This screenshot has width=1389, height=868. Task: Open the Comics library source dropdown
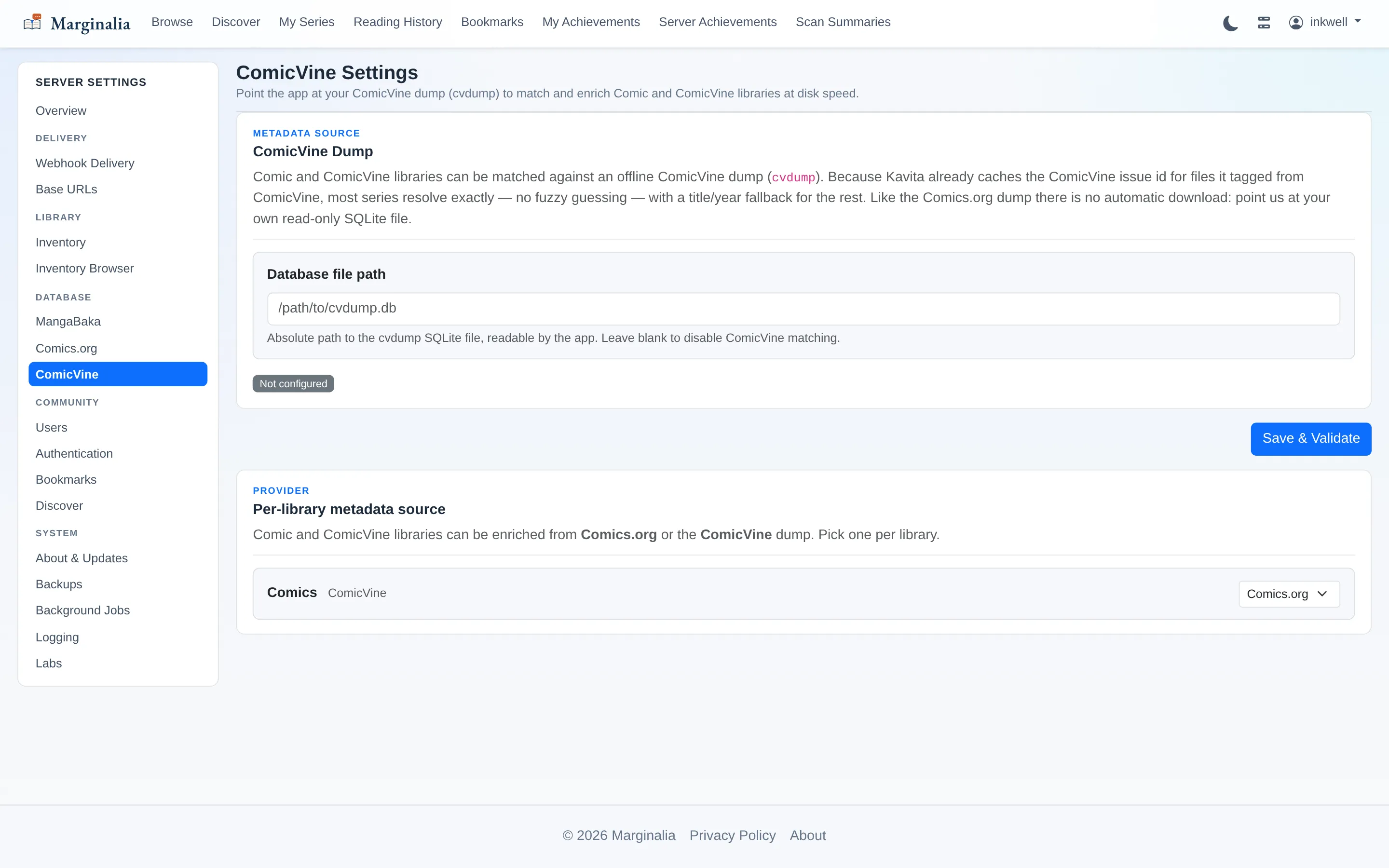1289,594
